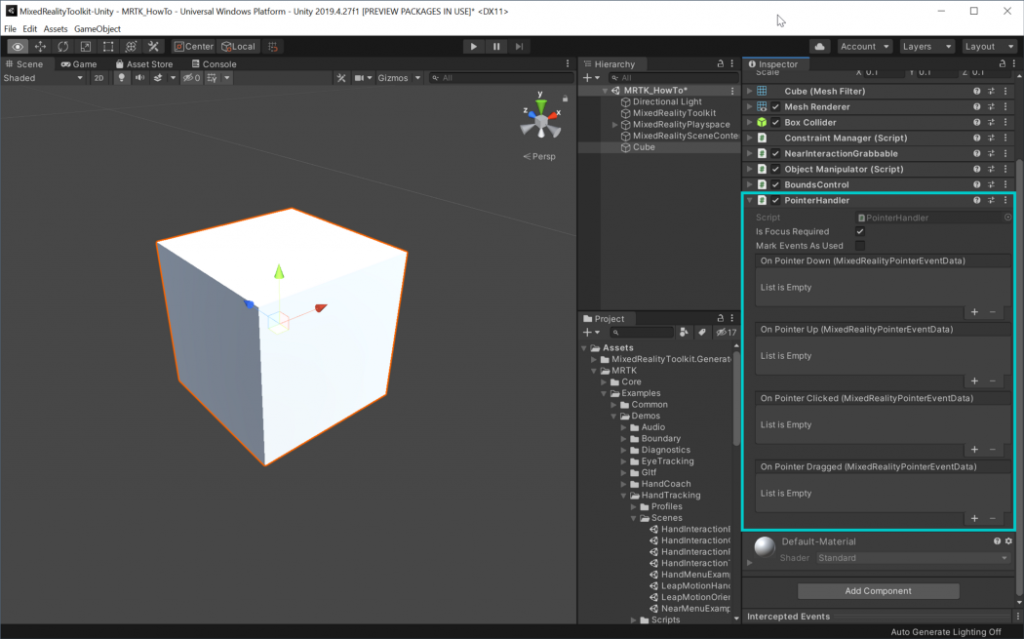Select the Rotate tool
Viewport: 1024px width, 639px height.
point(64,46)
